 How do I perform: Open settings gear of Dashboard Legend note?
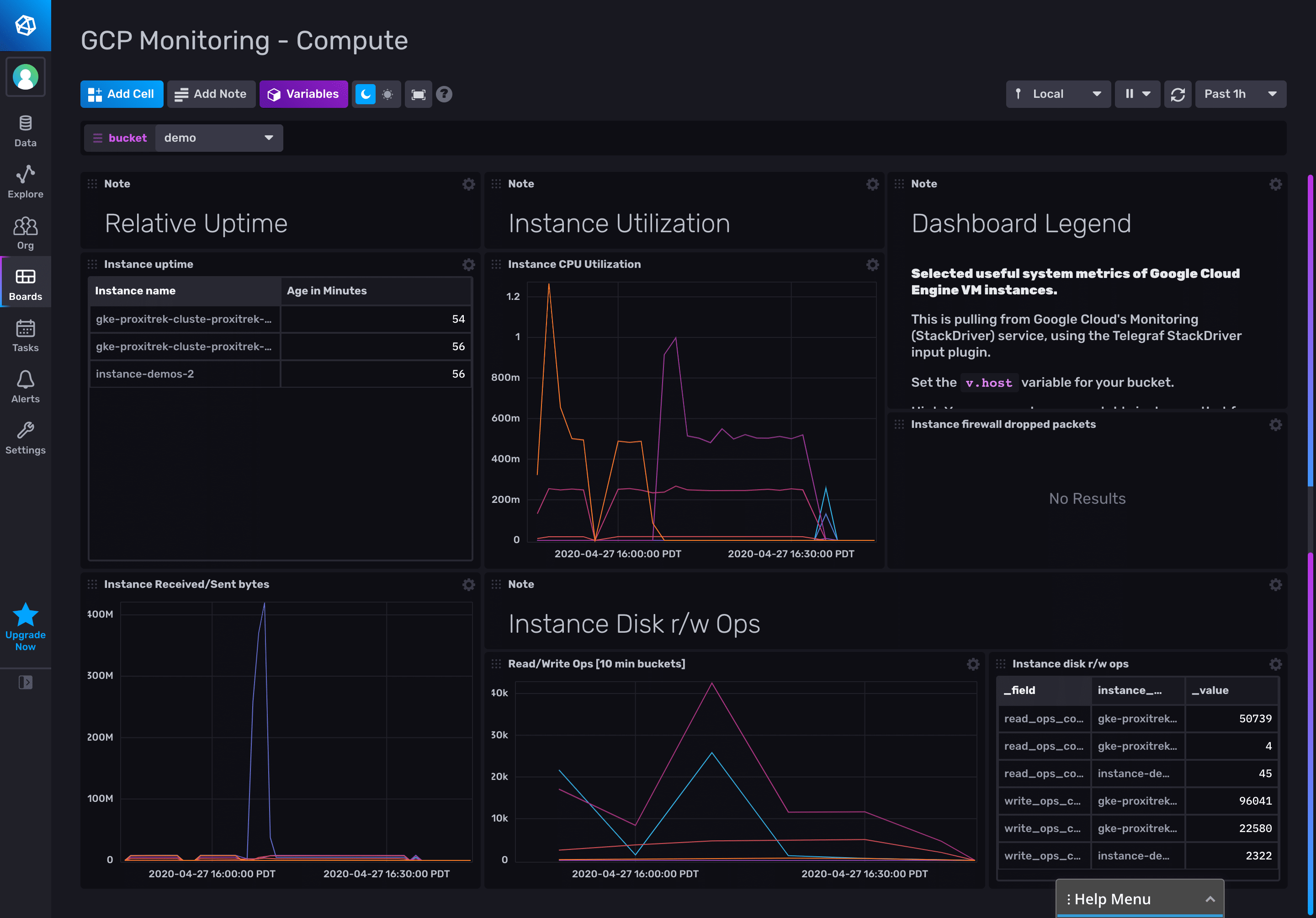click(1275, 184)
